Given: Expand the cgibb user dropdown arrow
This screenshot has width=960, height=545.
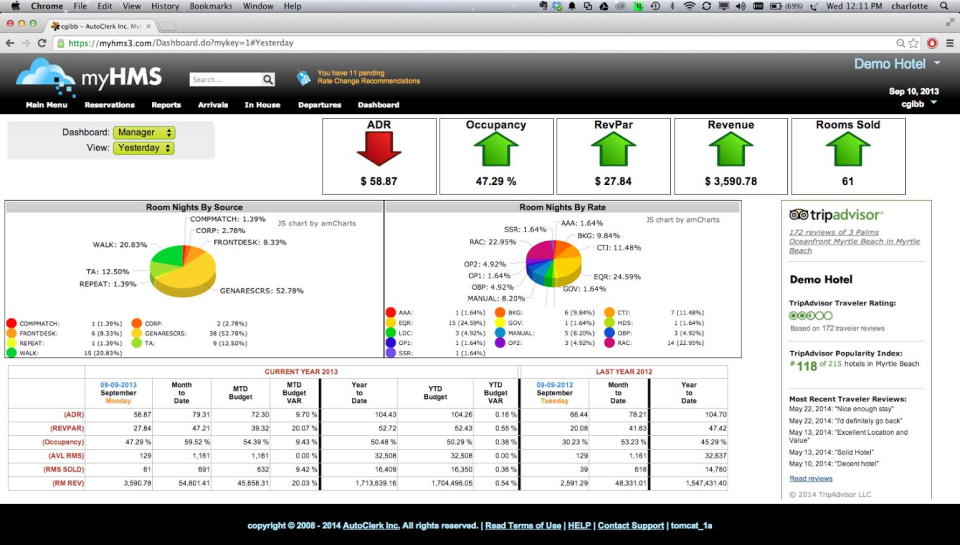Looking at the screenshot, I should click(x=934, y=103).
